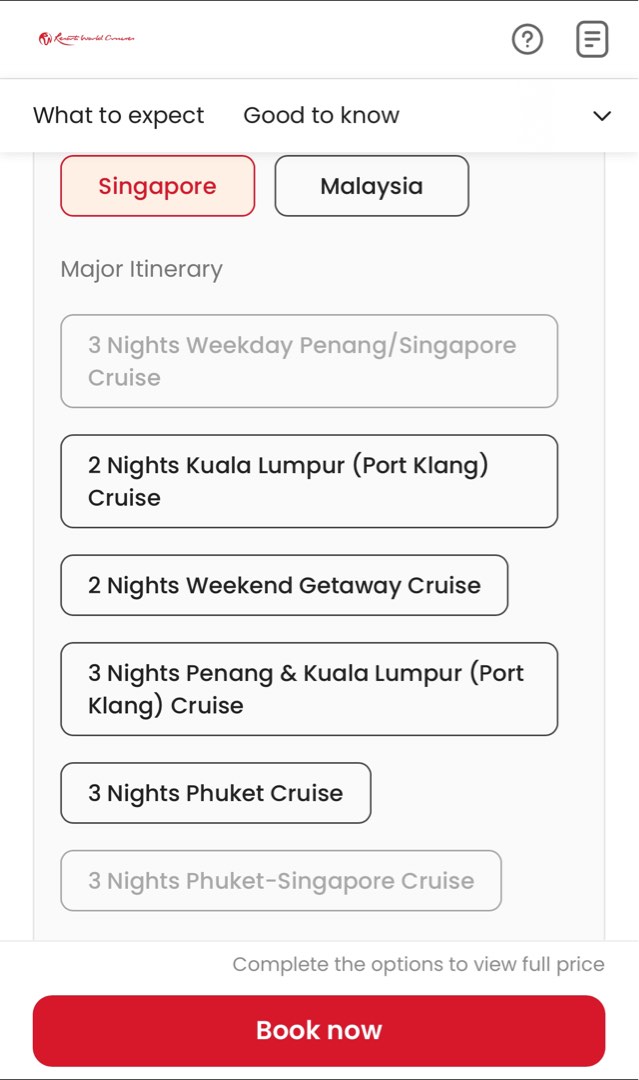
Task: Choose the 3 Nights Phuket Cruise
Action: [215, 792]
